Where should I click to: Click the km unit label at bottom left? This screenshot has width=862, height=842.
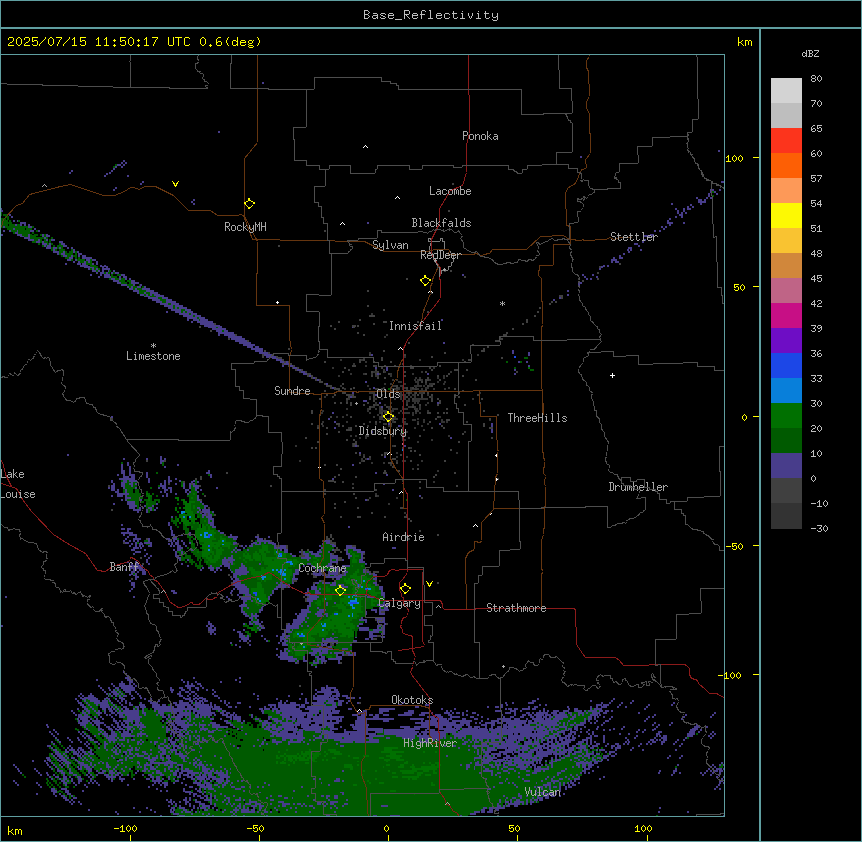[15, 830]
